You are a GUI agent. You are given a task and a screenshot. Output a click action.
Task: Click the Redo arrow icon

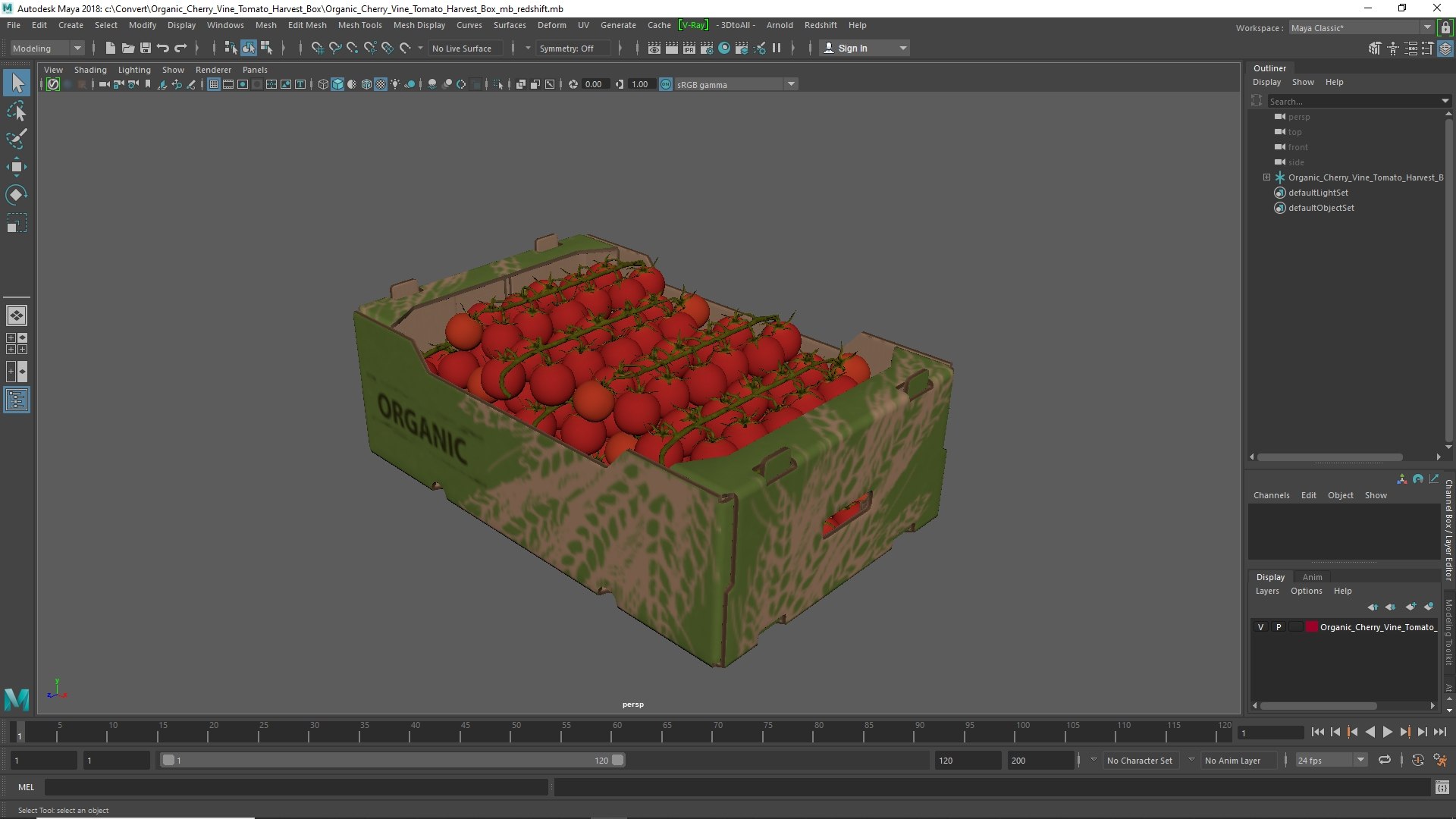click(x=180, y=48)
